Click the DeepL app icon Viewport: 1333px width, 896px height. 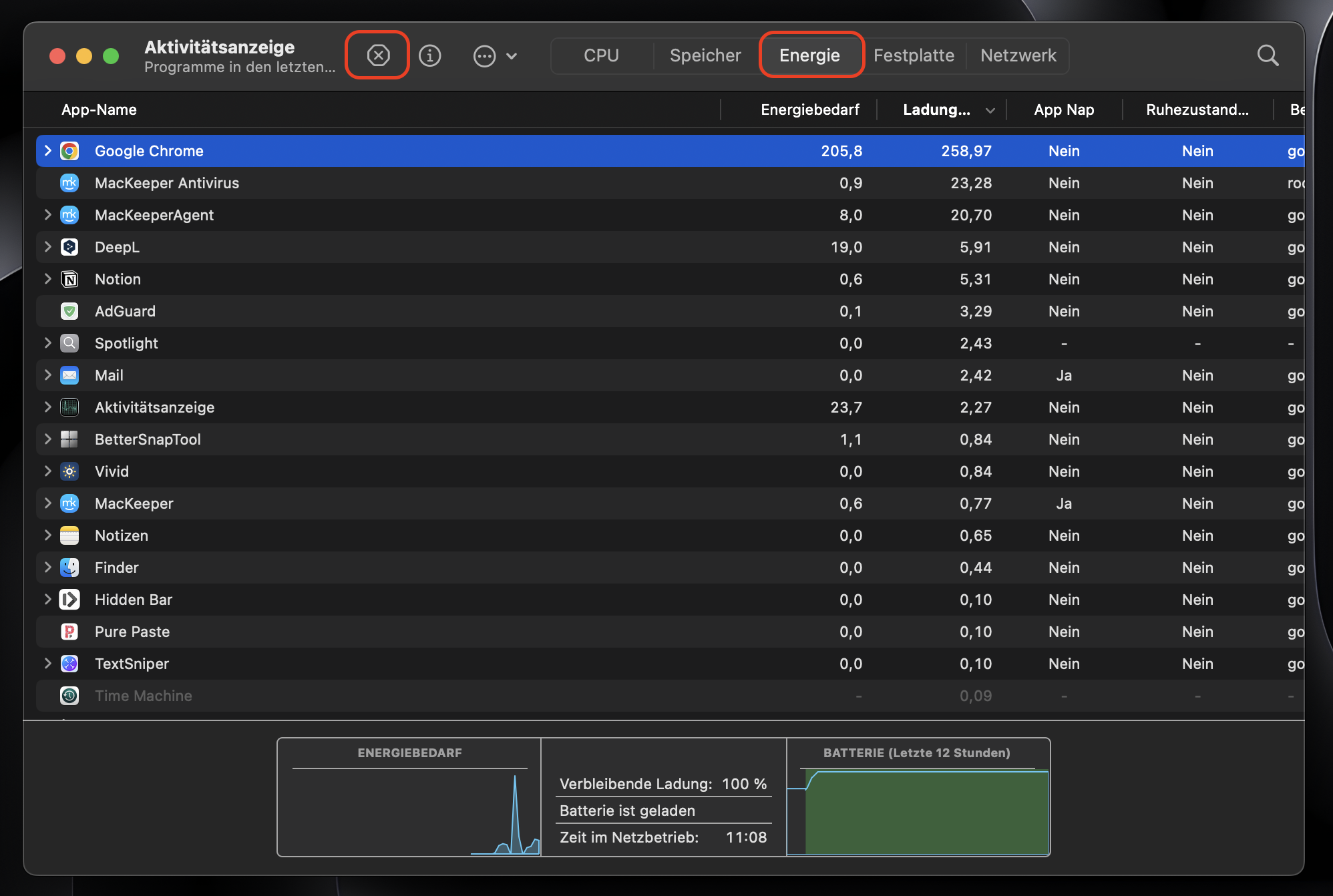69,247
